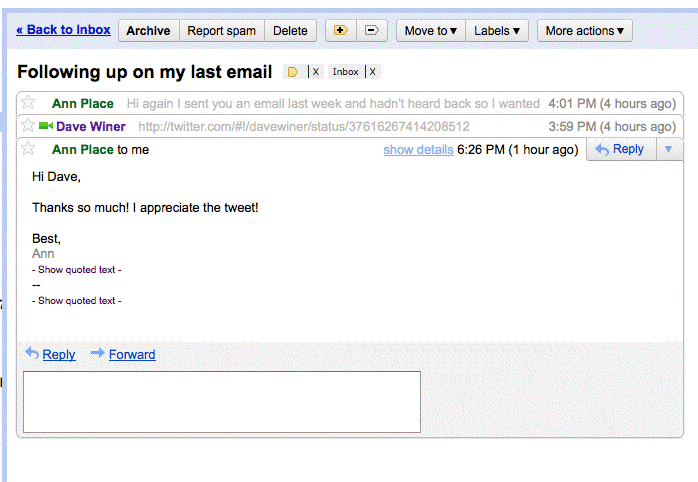Click the Archive button
698x482 pixels.
148,30
